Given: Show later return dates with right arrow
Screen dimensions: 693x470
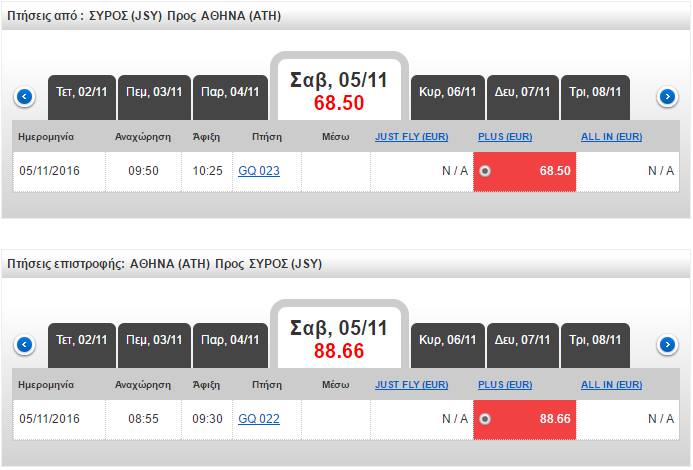Looking at the screenshot, I should pos(667,345).
